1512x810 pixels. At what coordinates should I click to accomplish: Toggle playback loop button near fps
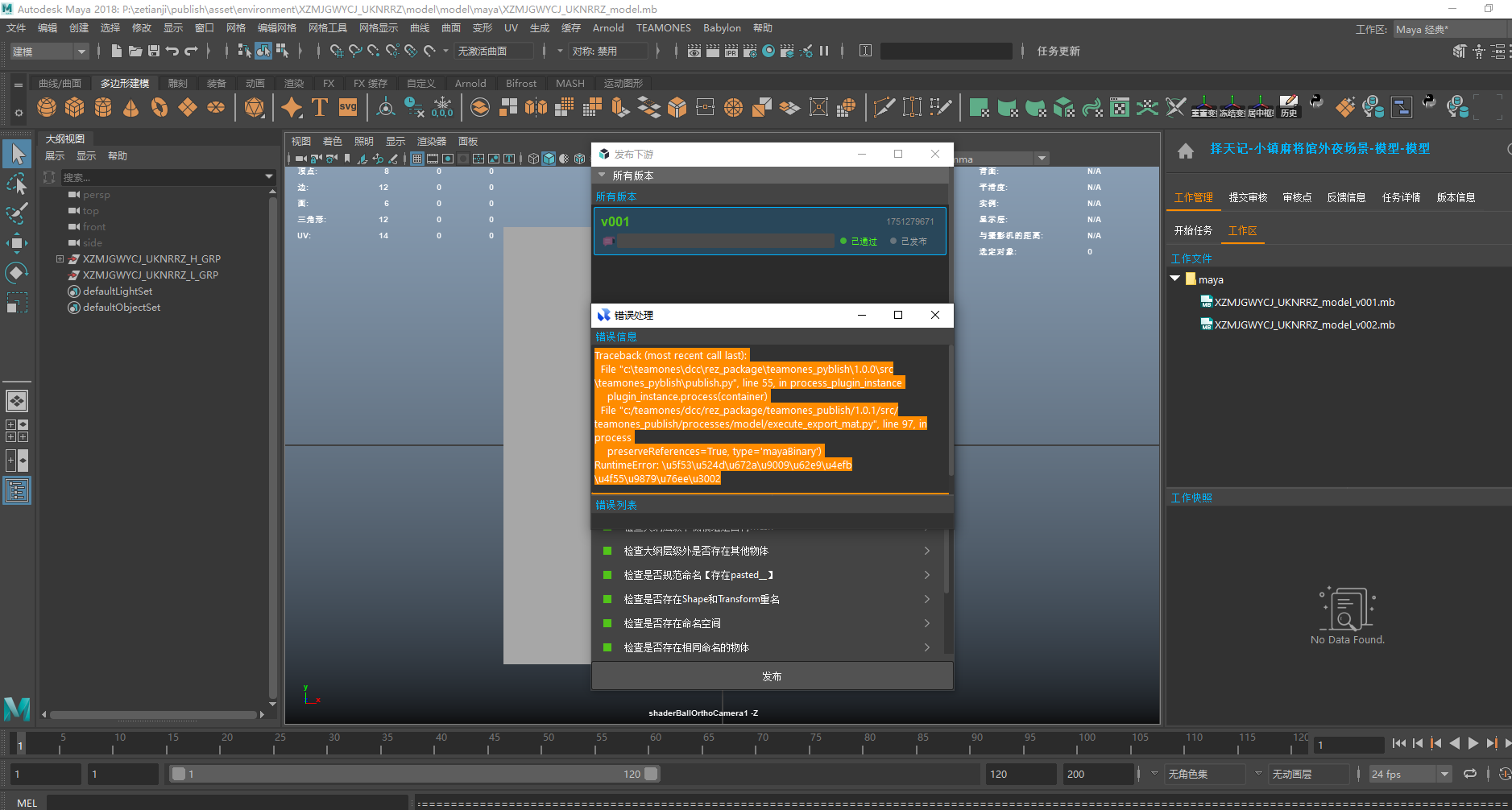[x=1470, y=774]
